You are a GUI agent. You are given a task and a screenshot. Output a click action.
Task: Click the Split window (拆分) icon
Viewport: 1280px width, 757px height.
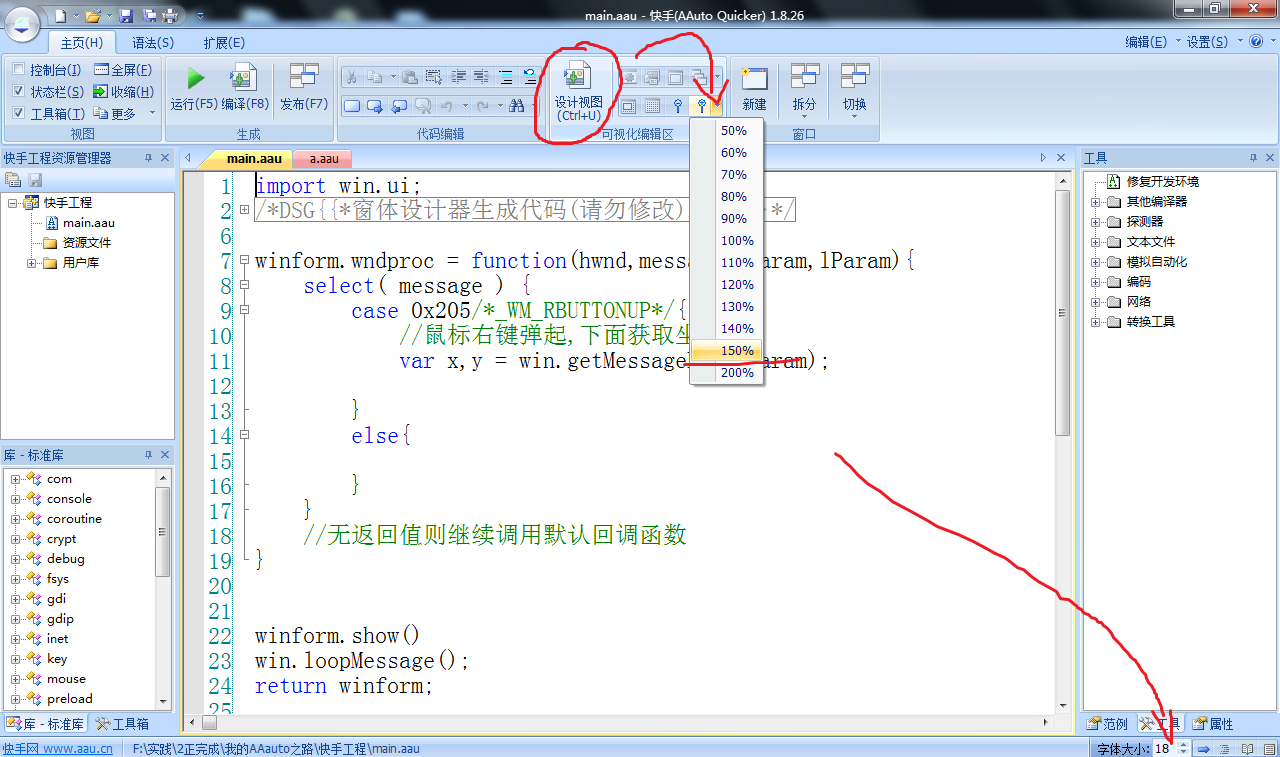804,78
